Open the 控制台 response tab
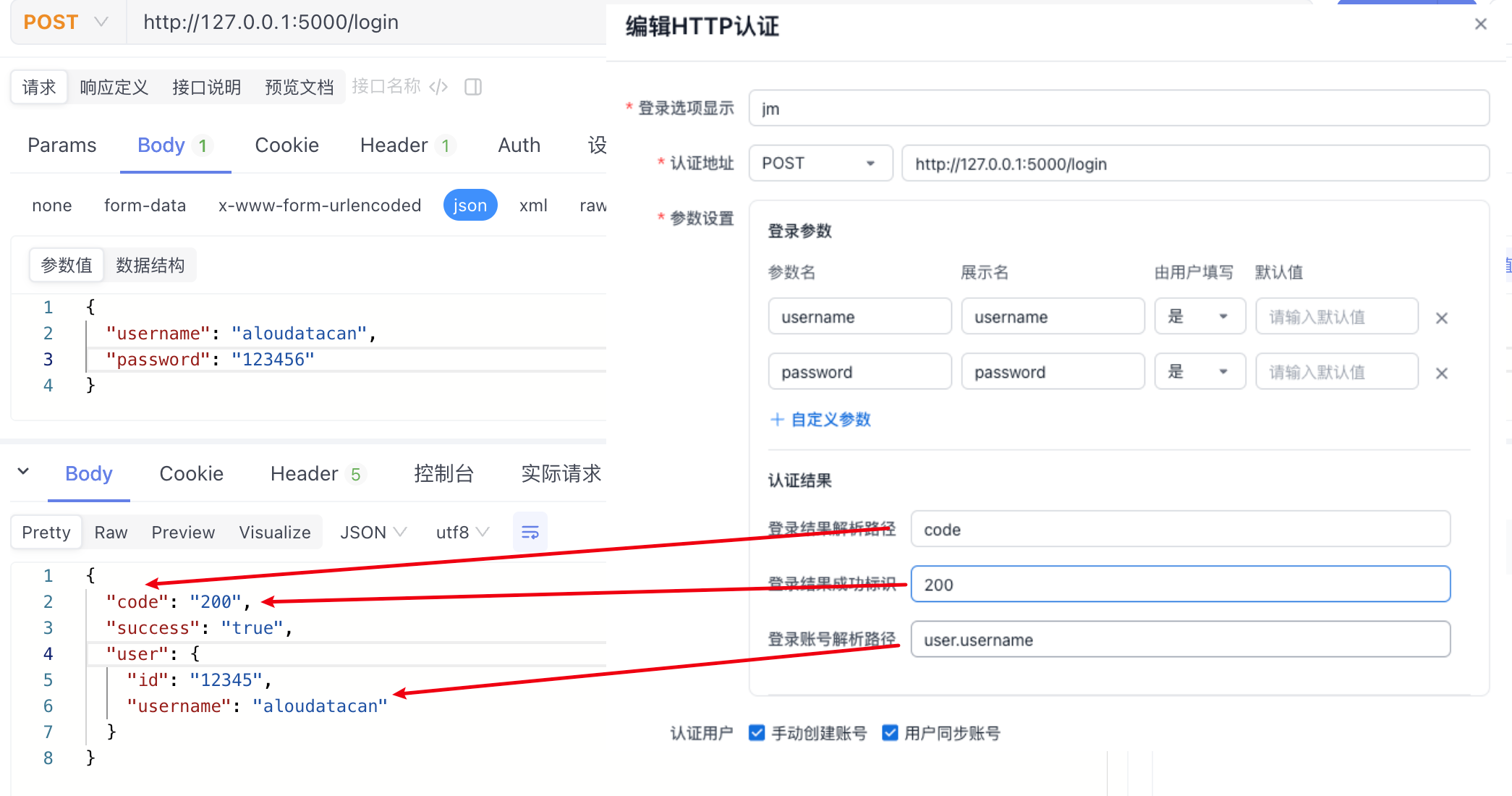The image size is (1512, 796). tap(443, 474)
